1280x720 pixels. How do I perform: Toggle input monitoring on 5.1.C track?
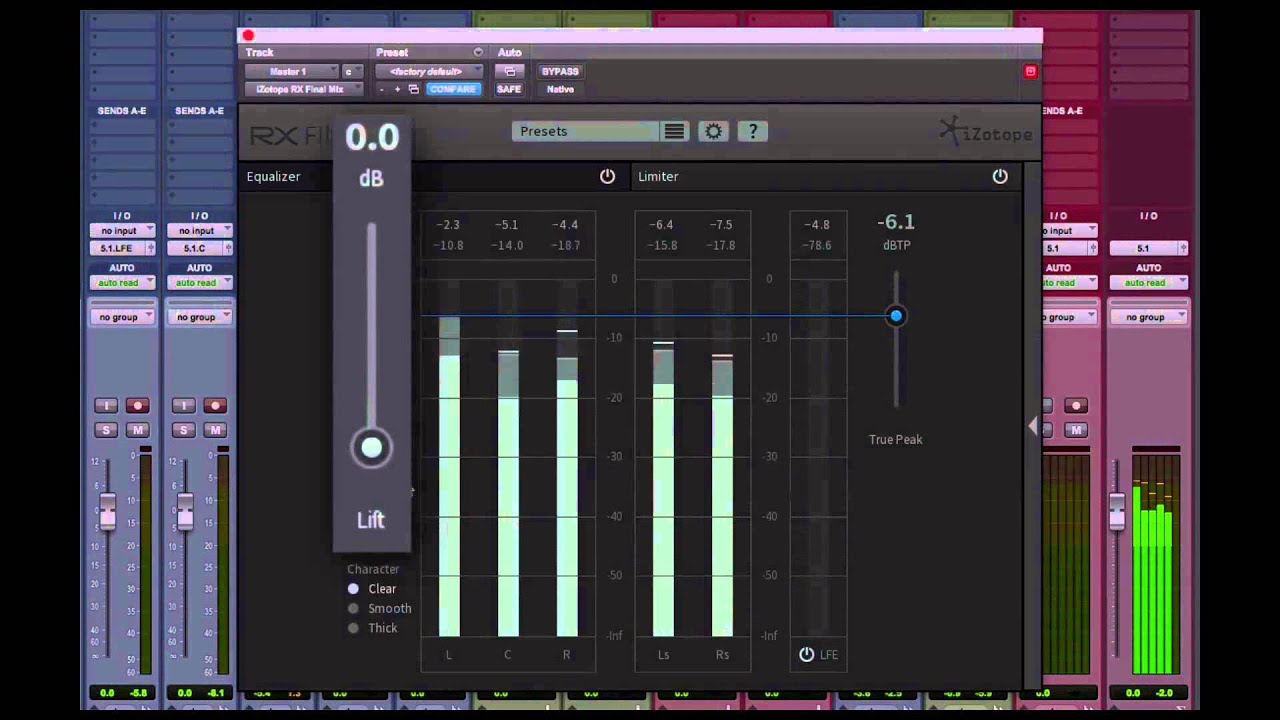[183, 405]
